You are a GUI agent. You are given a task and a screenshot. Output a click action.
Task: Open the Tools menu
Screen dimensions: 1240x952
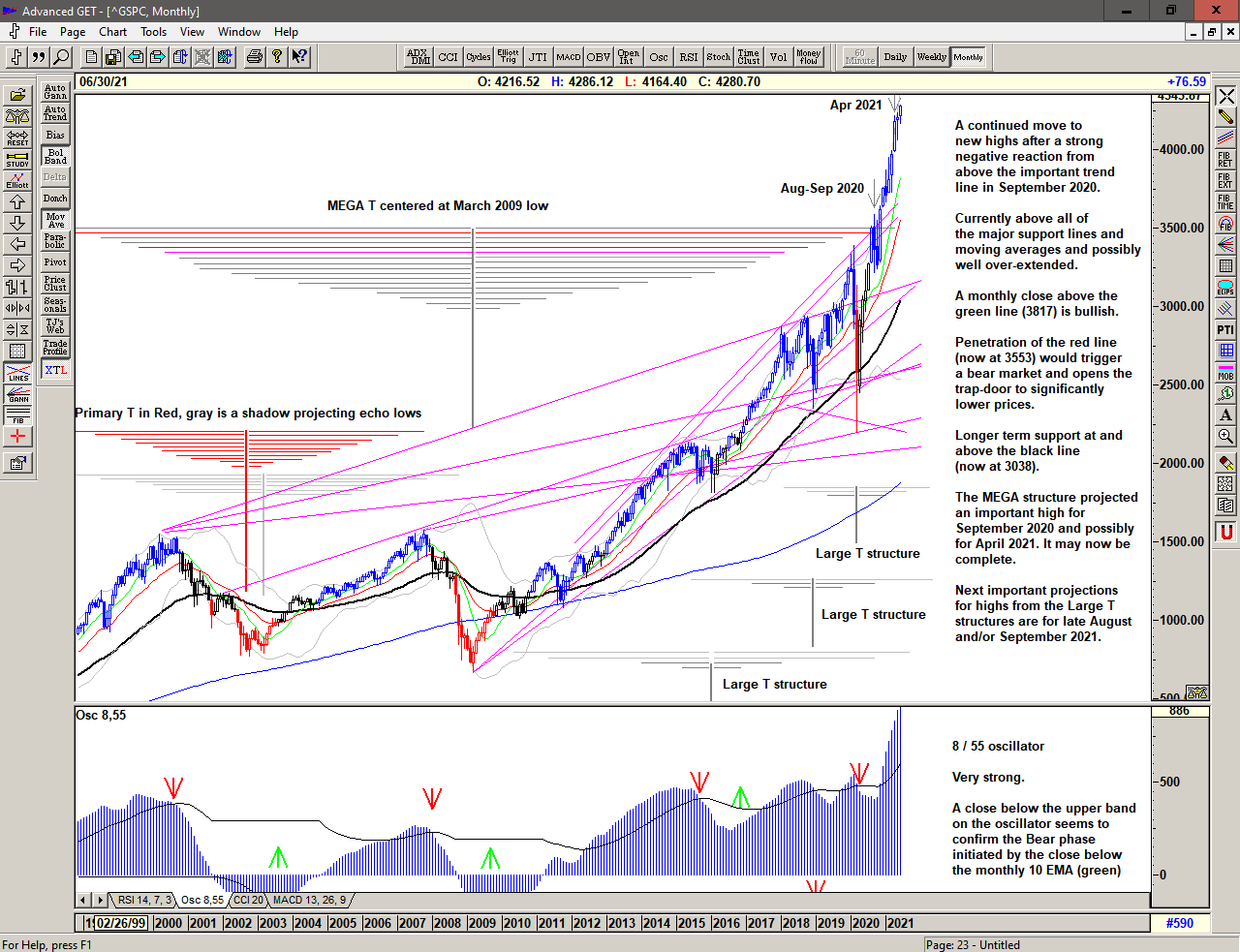tap(153, 32)
